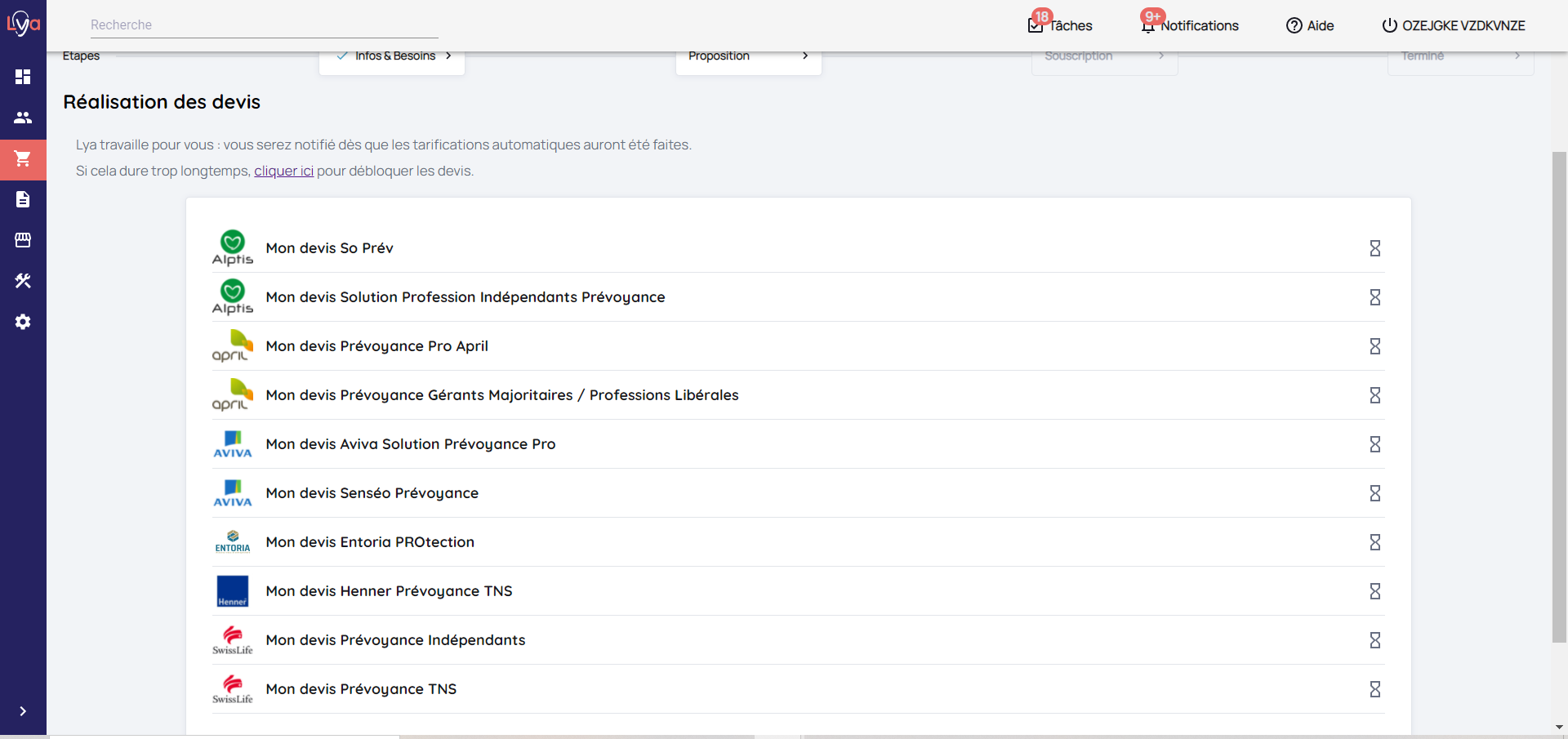Screen dimensions: 1568x739
Task: Click the Lya logo
Action: (23, 23)
